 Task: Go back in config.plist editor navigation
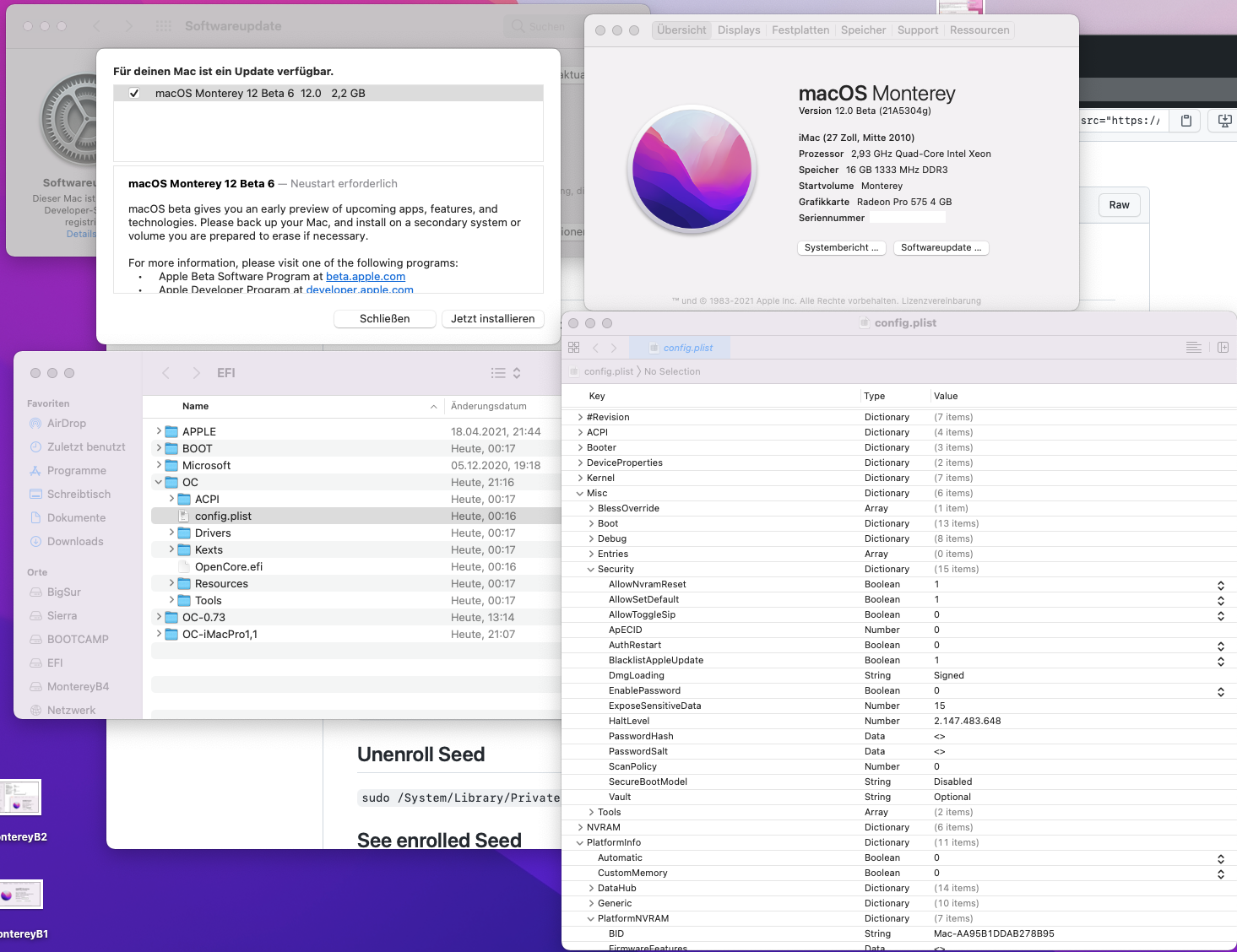click(x=595, y=348)
